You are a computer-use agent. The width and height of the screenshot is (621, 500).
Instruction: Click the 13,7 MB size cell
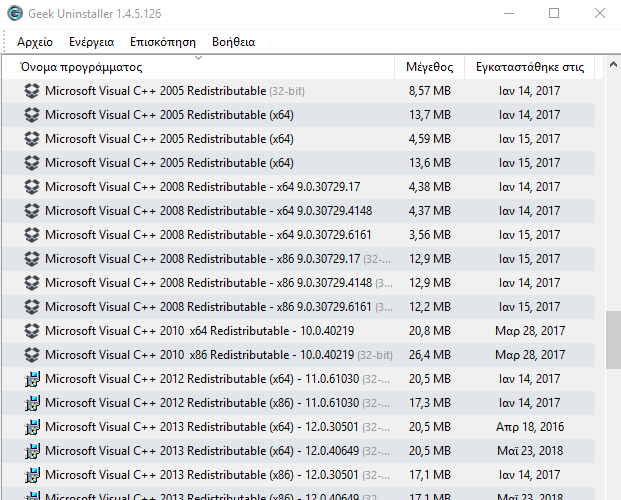(x=430, y=115)
